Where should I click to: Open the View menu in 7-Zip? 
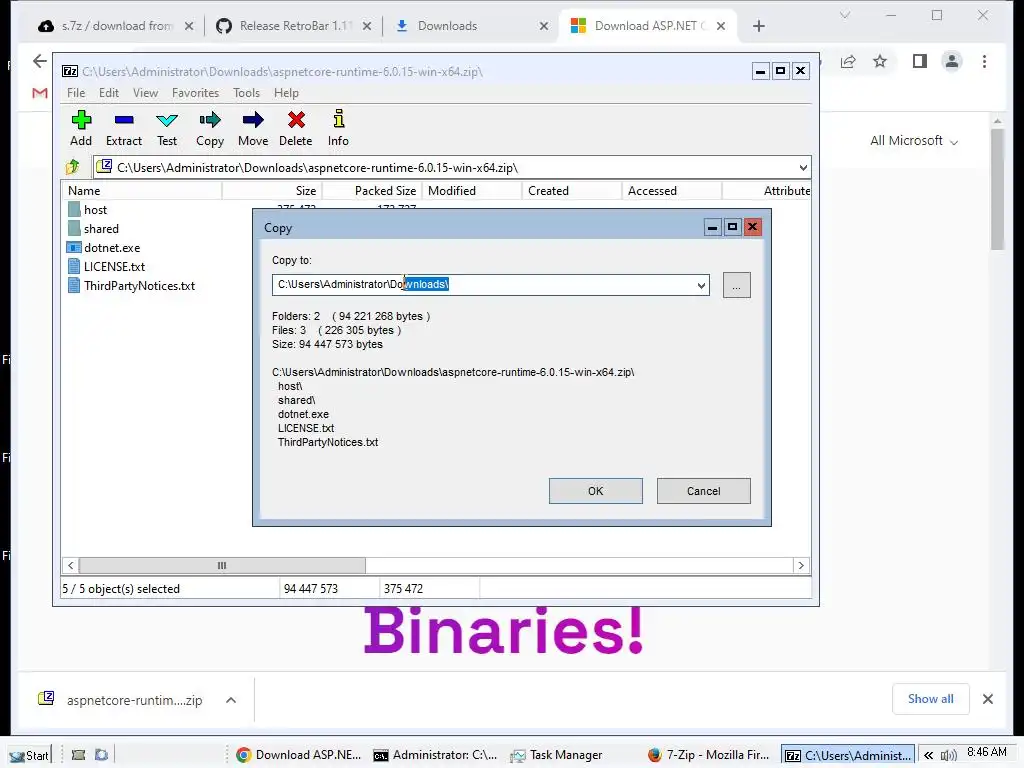click(x=145, y=93)
